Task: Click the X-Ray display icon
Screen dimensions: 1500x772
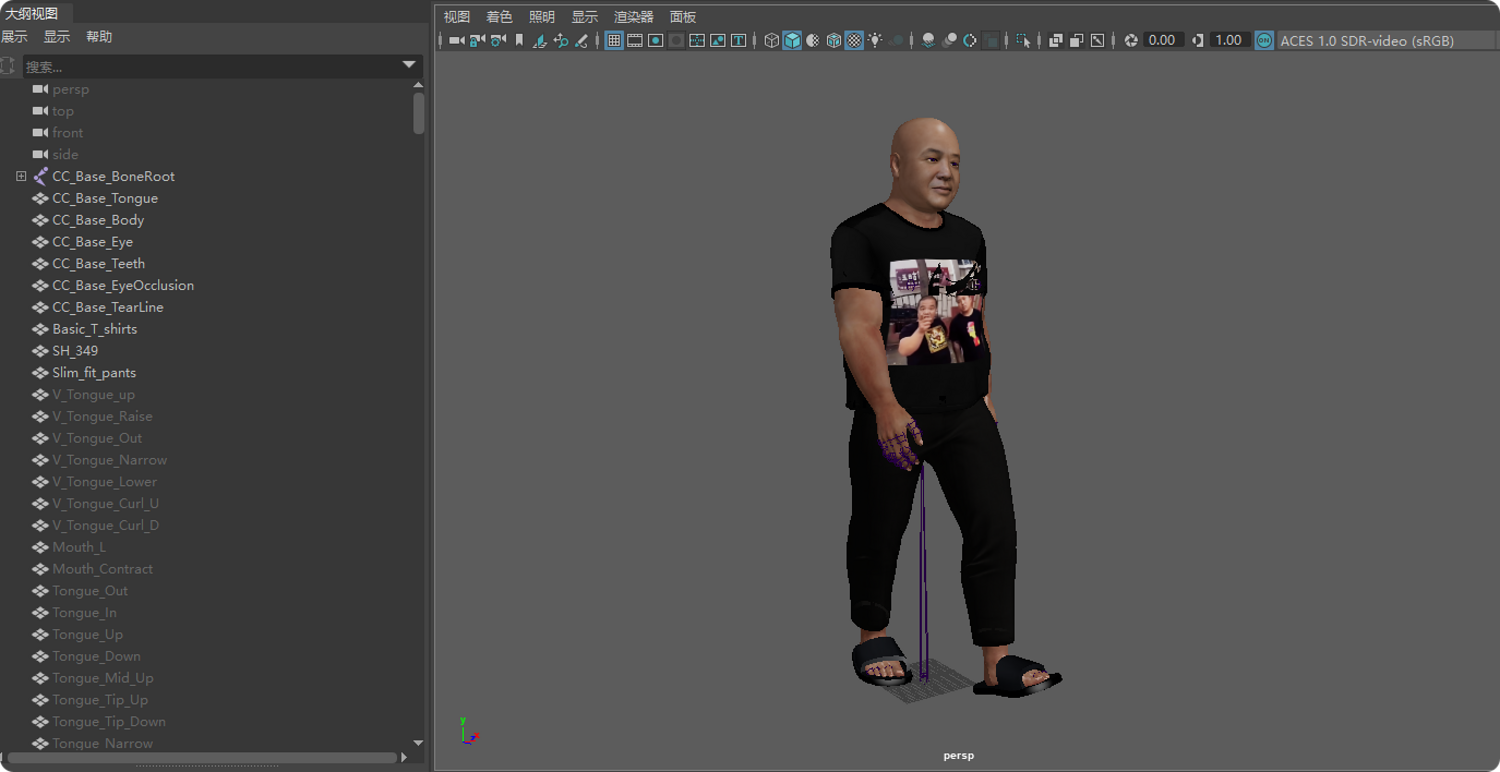Action: tap(1056, 41)
